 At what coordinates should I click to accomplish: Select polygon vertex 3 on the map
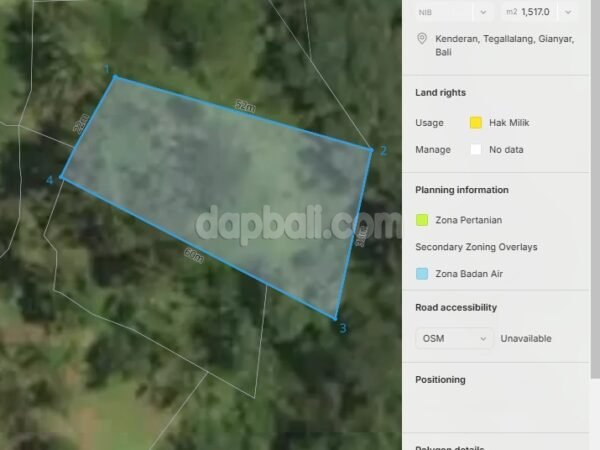pos(335,318)
